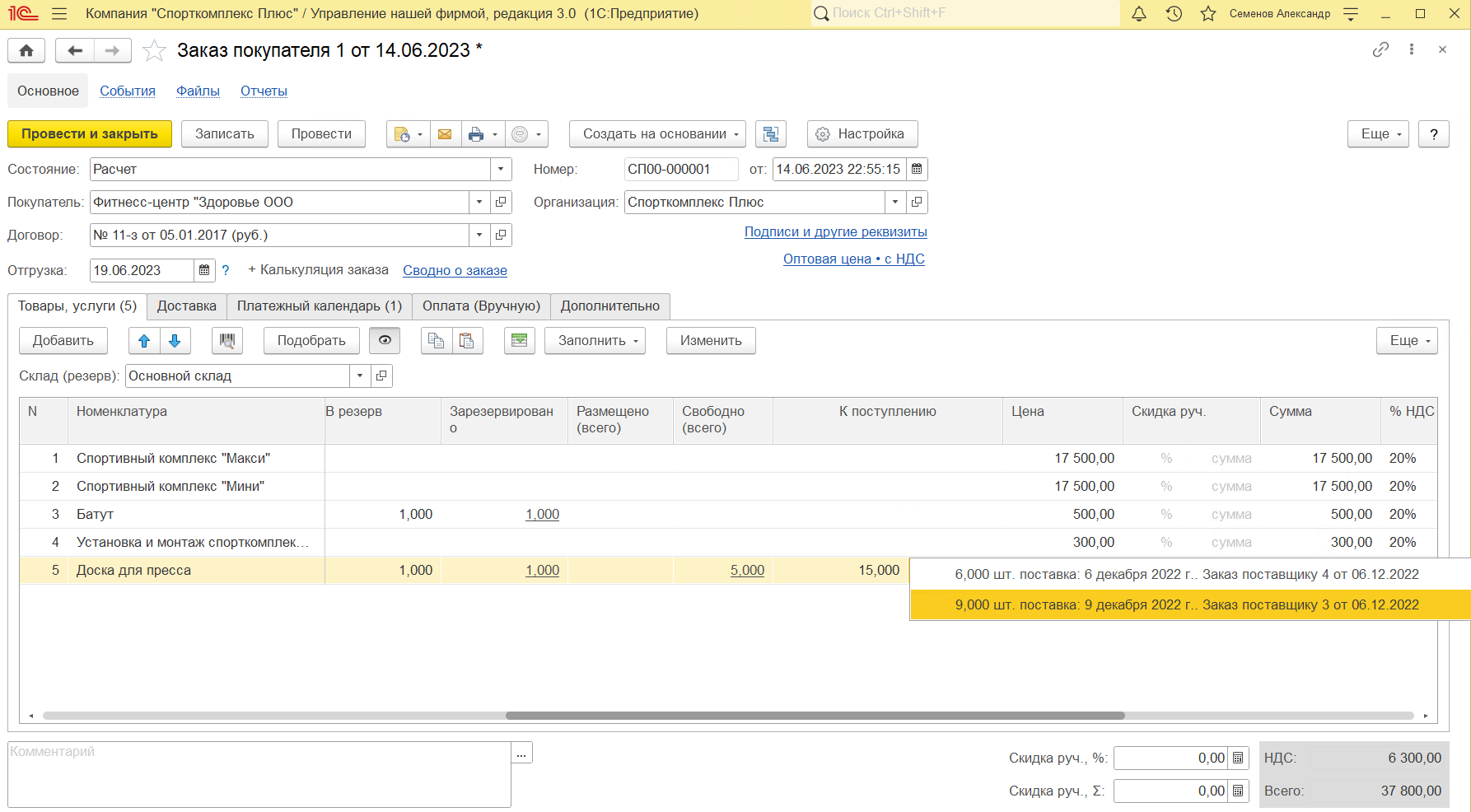Screen dimensions: 1471x812
Task: Expand the Состояние dropdown
Action: click(501, 170)
